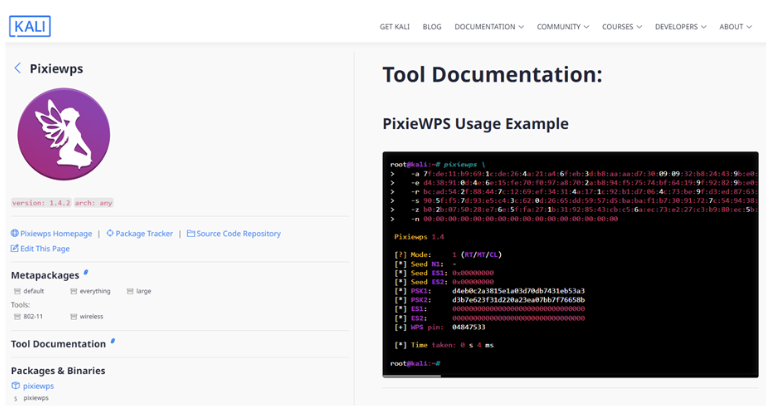Image resolution: width=766 pixels, height=413 pixels.
Task: Click the Community menu label
Action: 558,27
